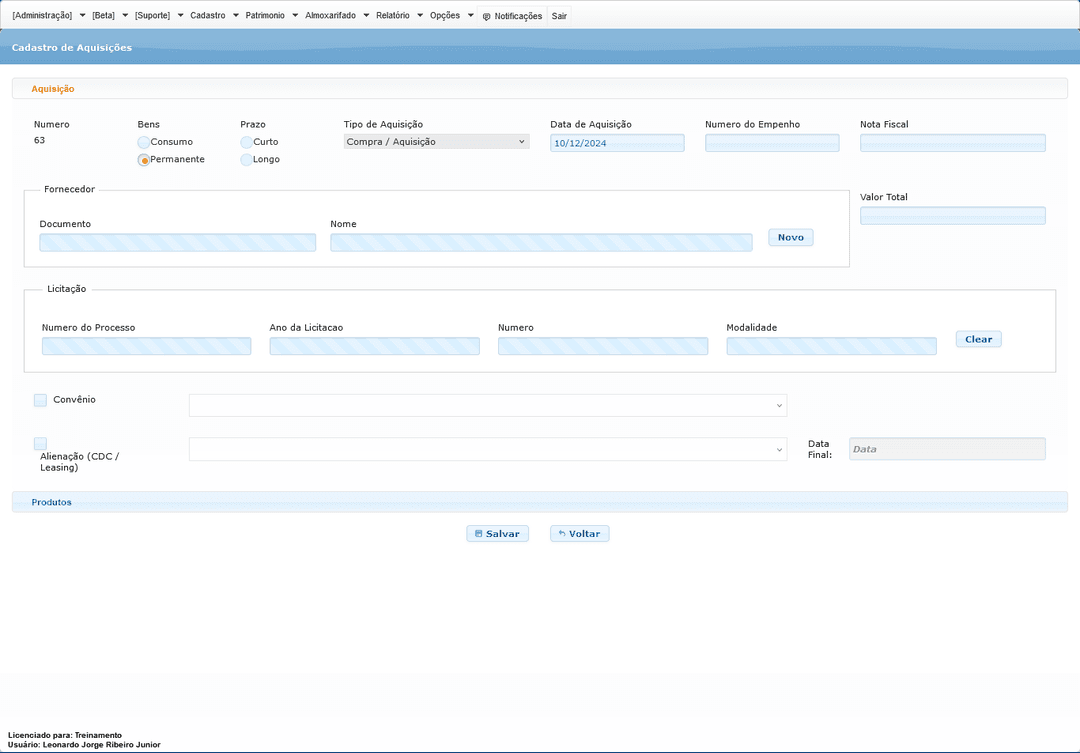Click the Clear button in Licitação
The image size is (1080, 753).
pyautogui.click(x=978, y=339)
